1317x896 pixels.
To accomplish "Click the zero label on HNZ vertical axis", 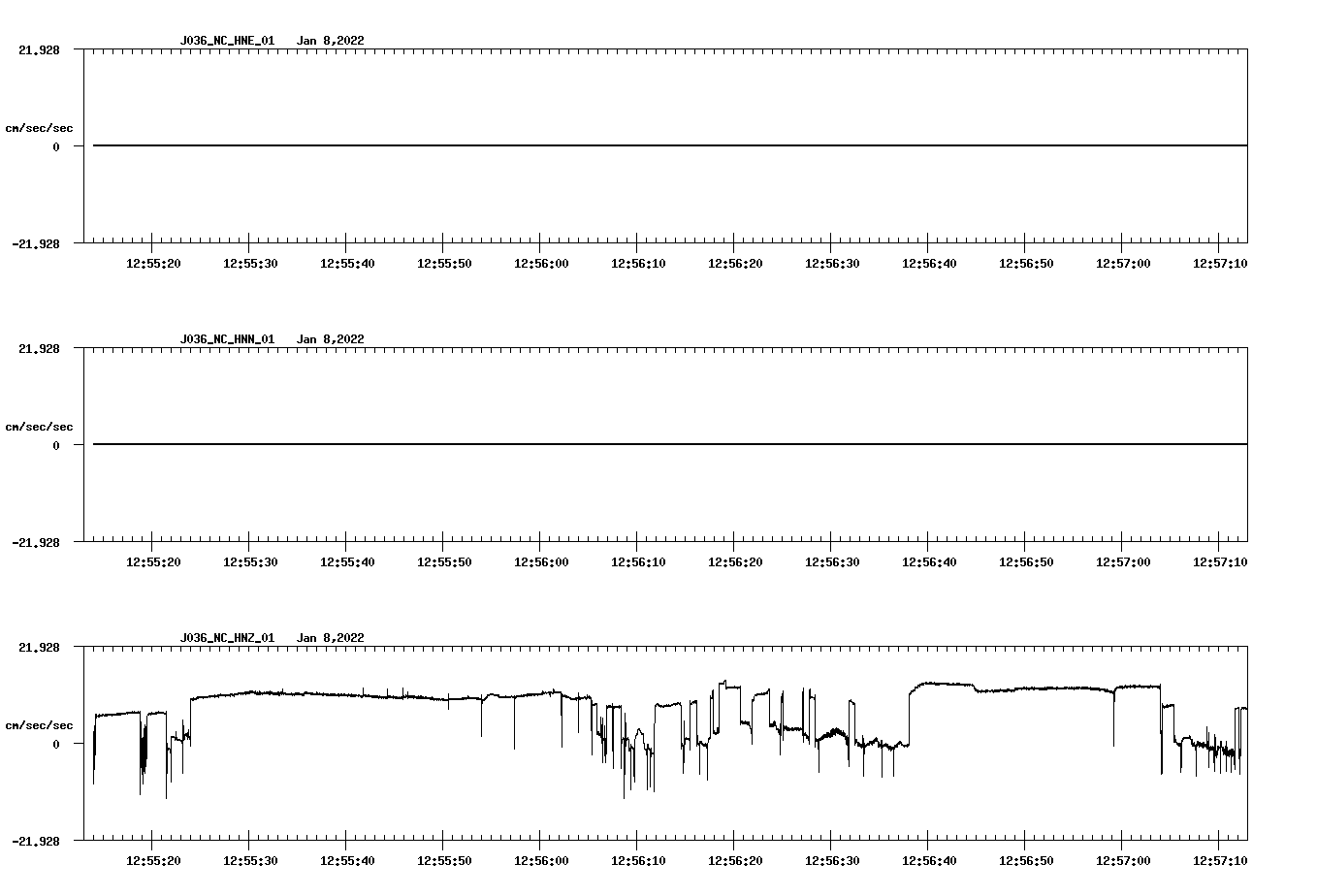I will coord(56,745).
